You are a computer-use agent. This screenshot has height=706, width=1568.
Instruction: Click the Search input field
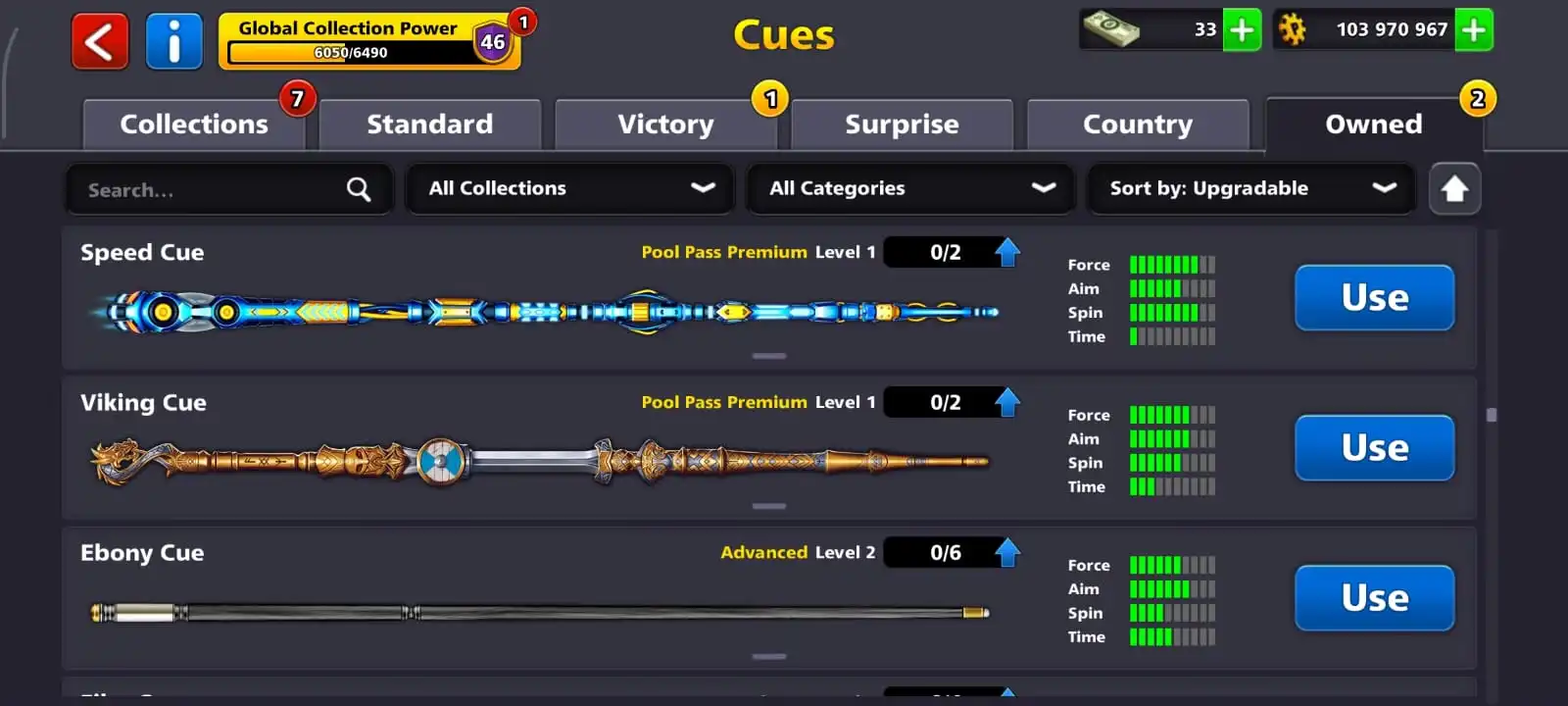(x=229, y=188)
